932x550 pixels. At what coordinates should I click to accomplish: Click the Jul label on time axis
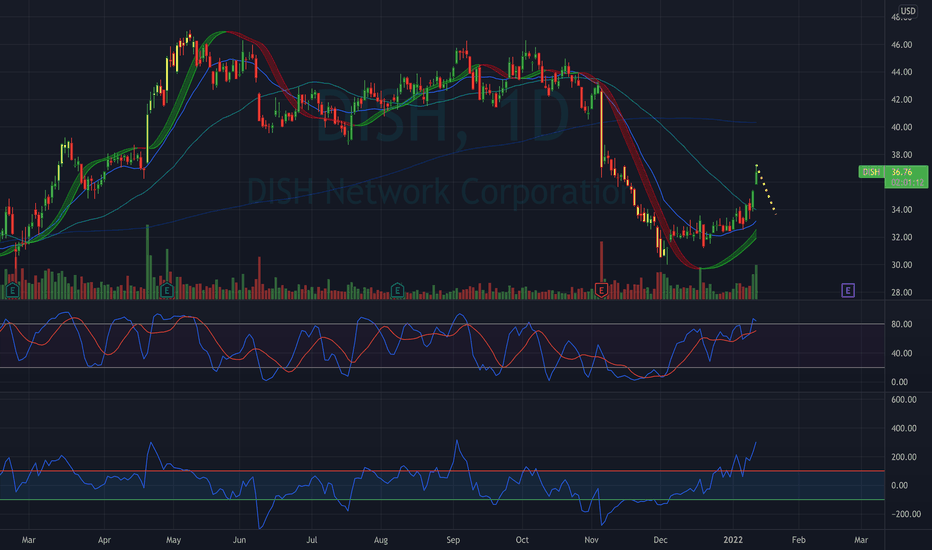point(311,540)
